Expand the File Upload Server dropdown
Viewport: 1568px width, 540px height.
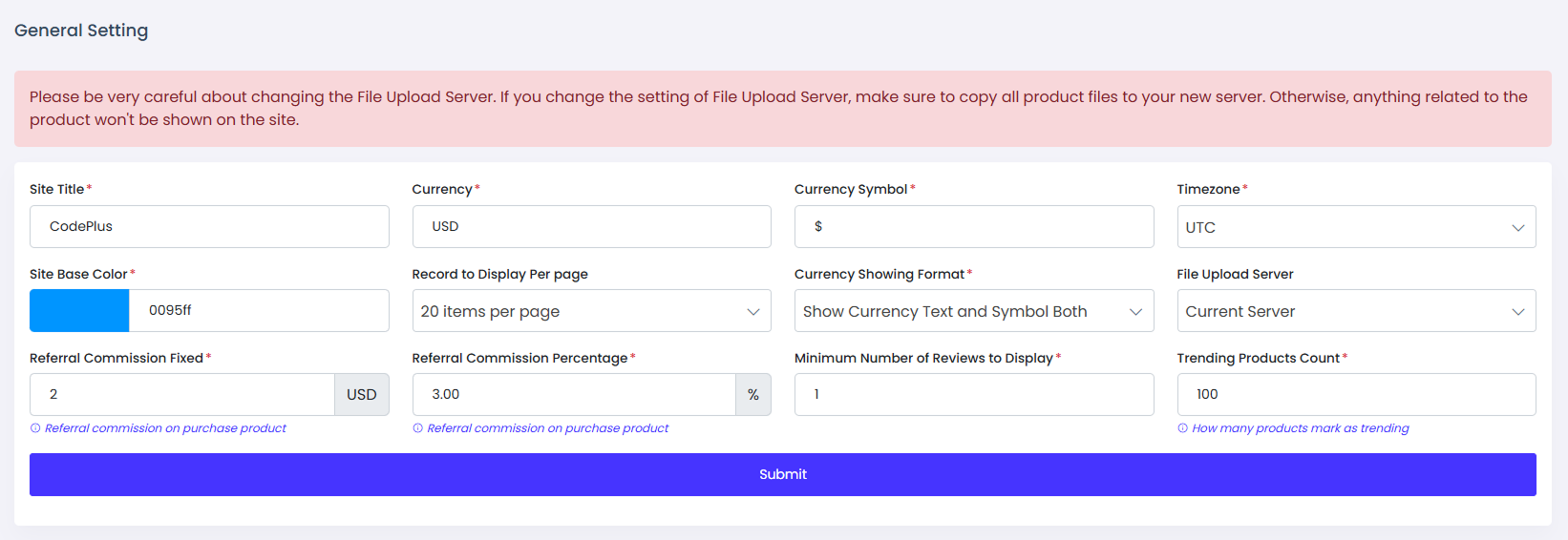(x=1355, y=311)
